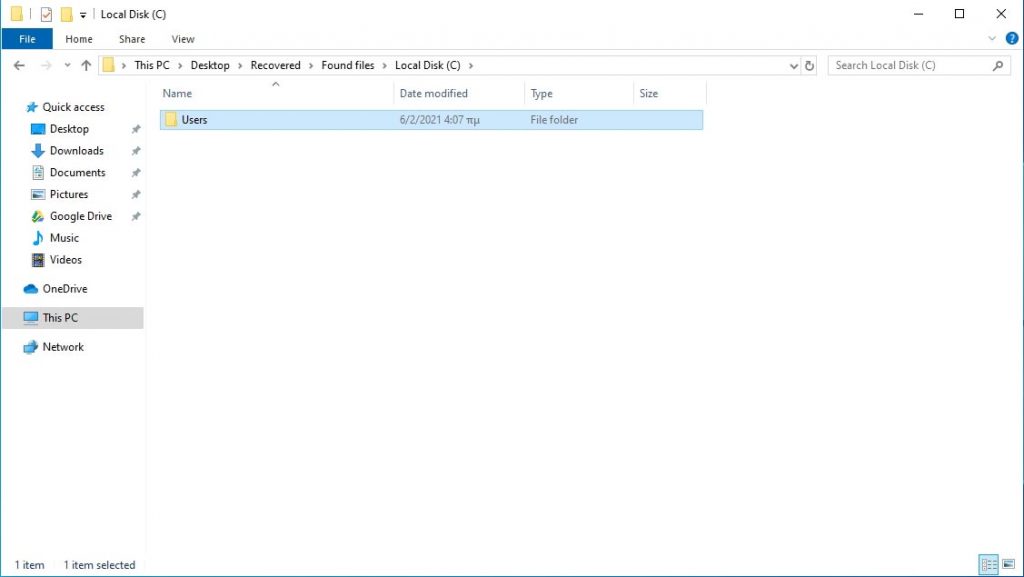The width and height of the screenshot is (1024, 577).
Task: Open the File menu
Action: coord(27,38)
